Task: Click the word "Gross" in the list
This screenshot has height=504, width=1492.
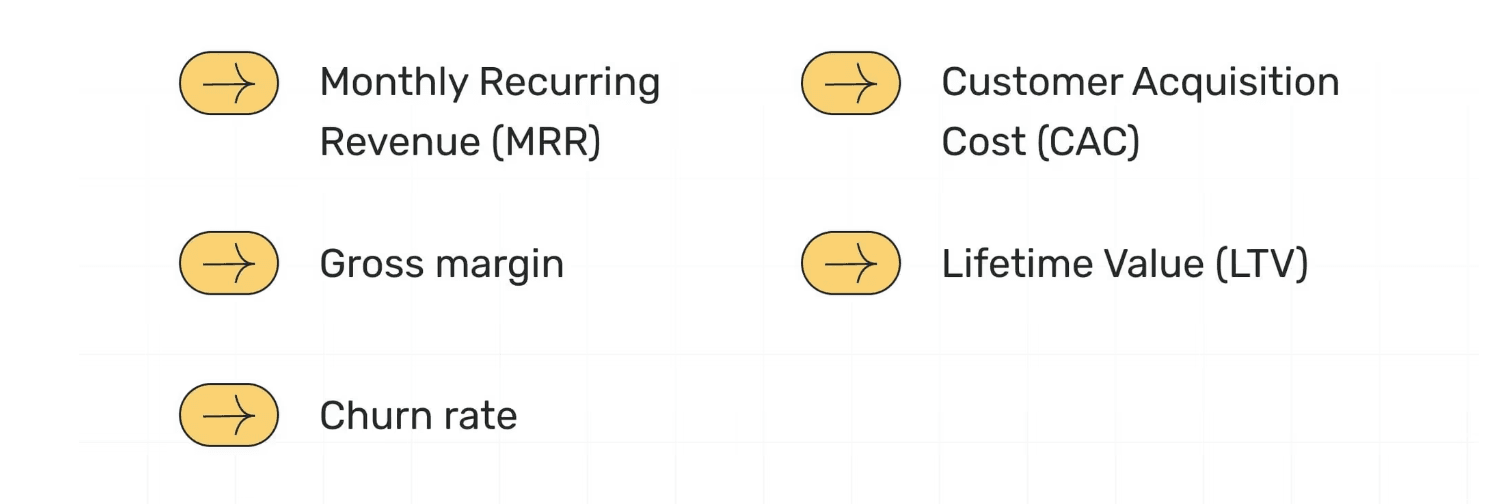Action: pyautogui.click(x=362, y=264)
